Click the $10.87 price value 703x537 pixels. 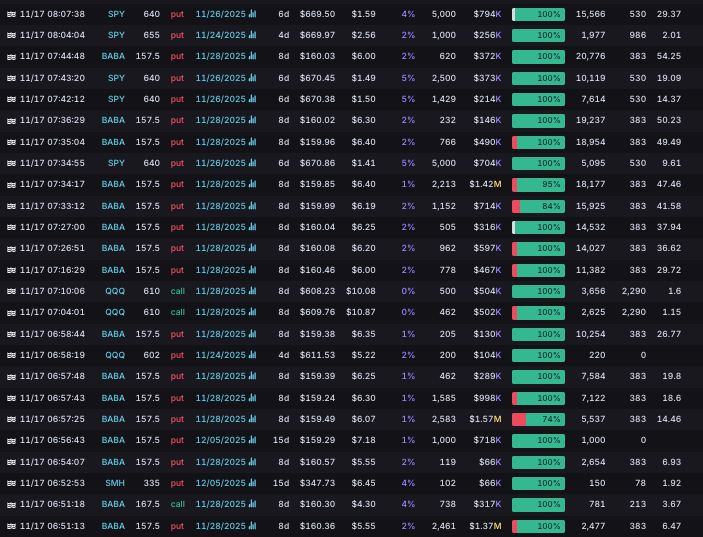tap(360, 312)
